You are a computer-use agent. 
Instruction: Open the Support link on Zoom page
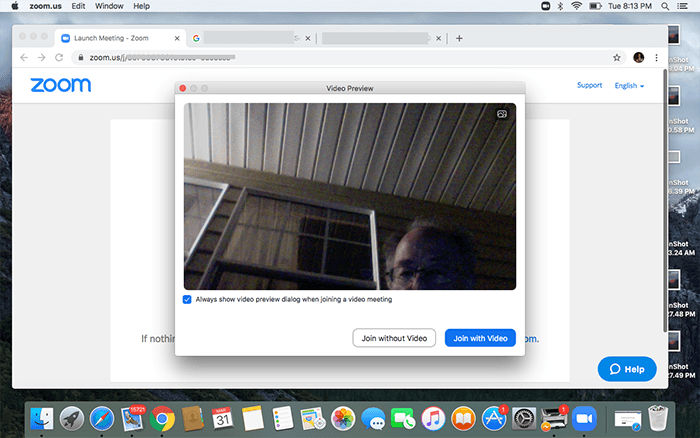589,85
